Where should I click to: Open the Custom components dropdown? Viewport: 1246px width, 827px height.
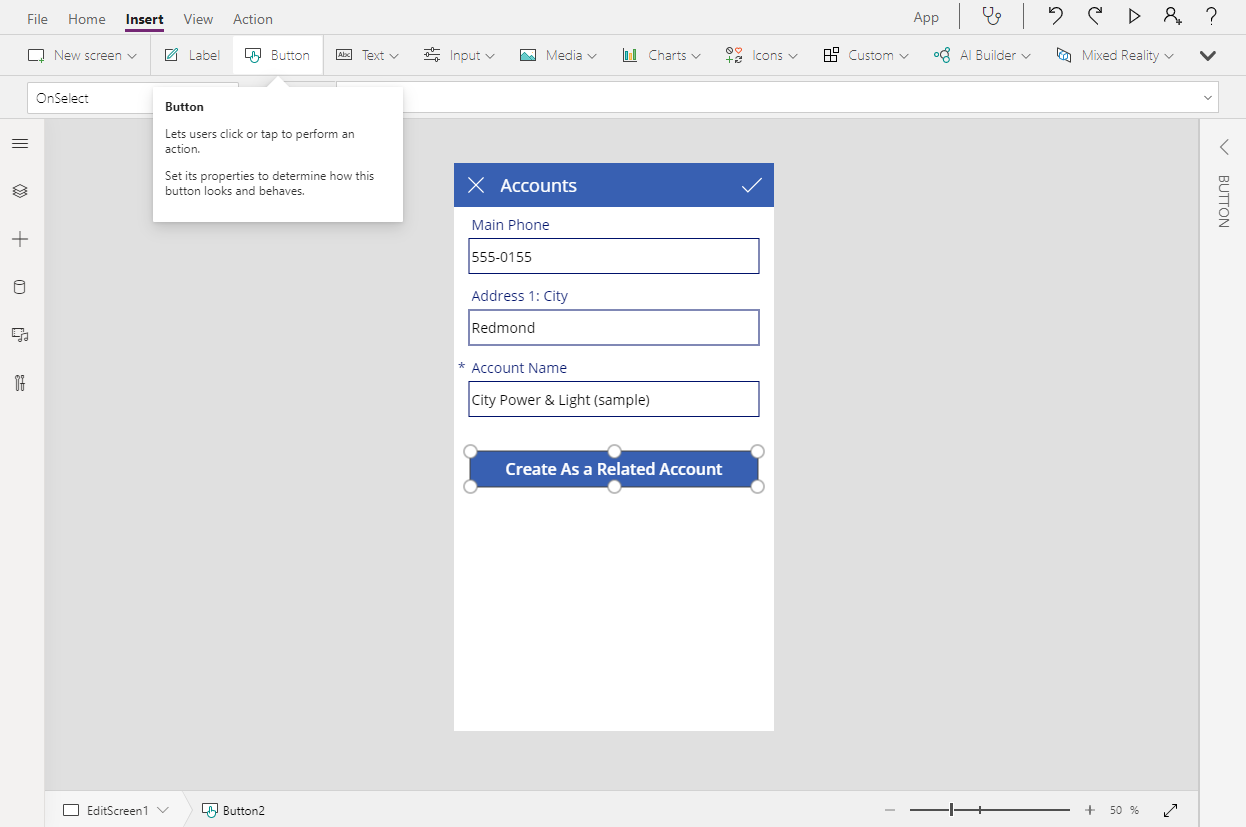[866, 55]
